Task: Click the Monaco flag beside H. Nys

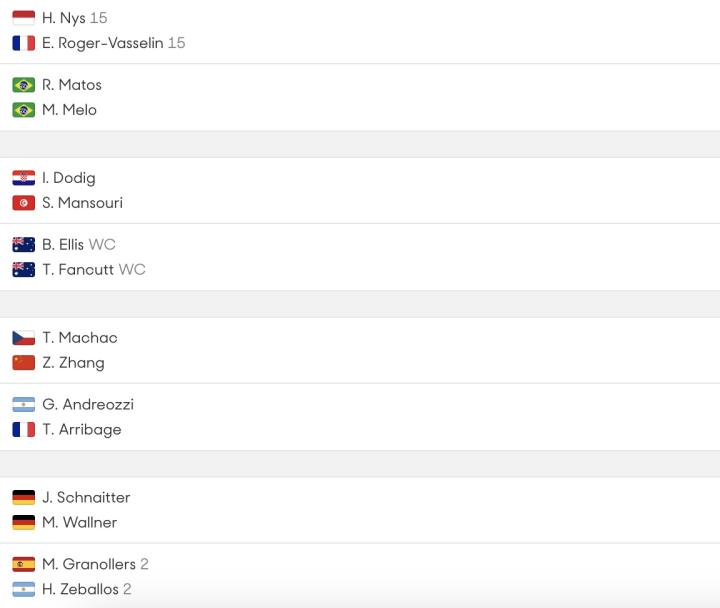Action: pyautogui.click(x=23, y=18)
